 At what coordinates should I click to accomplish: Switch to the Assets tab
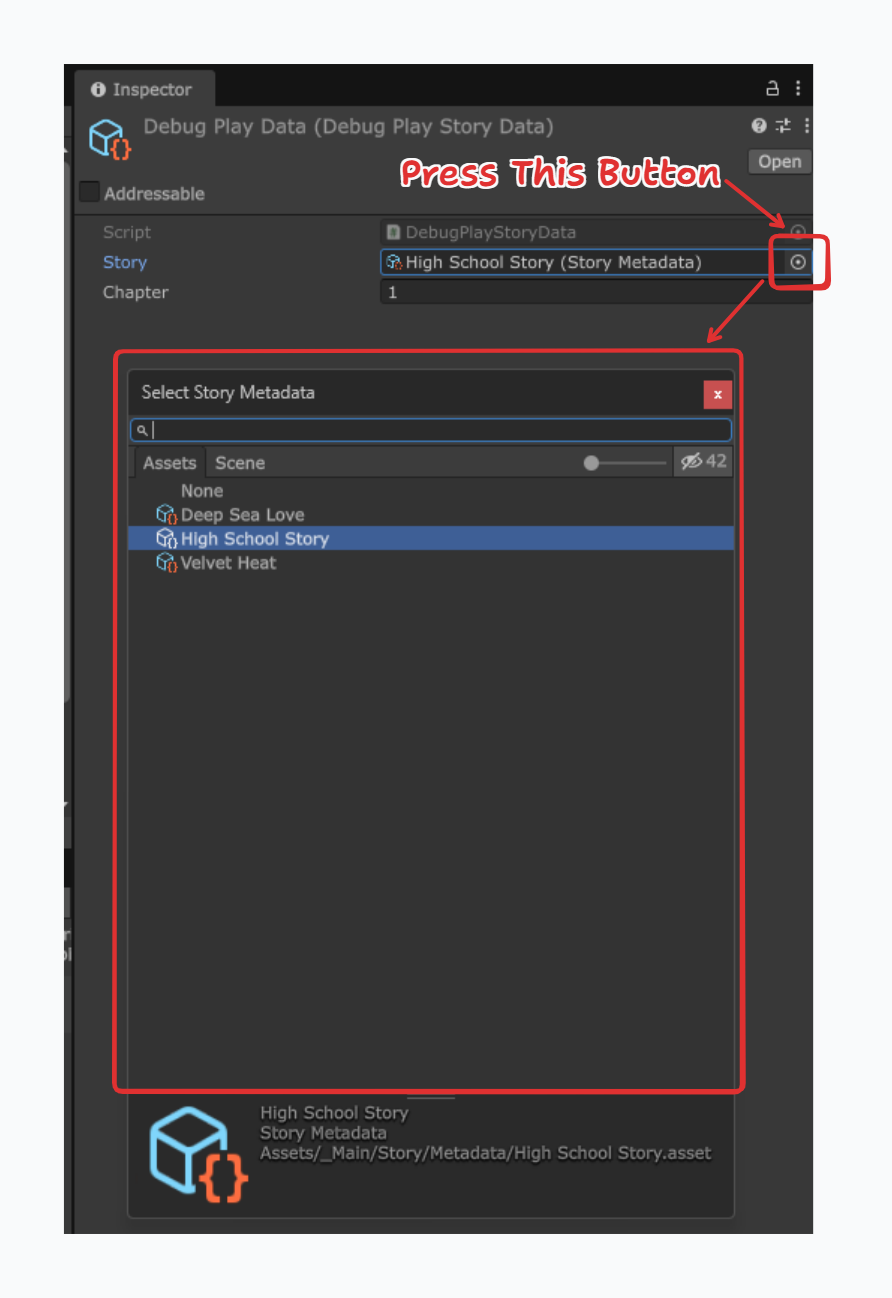[x=169, y=463]
